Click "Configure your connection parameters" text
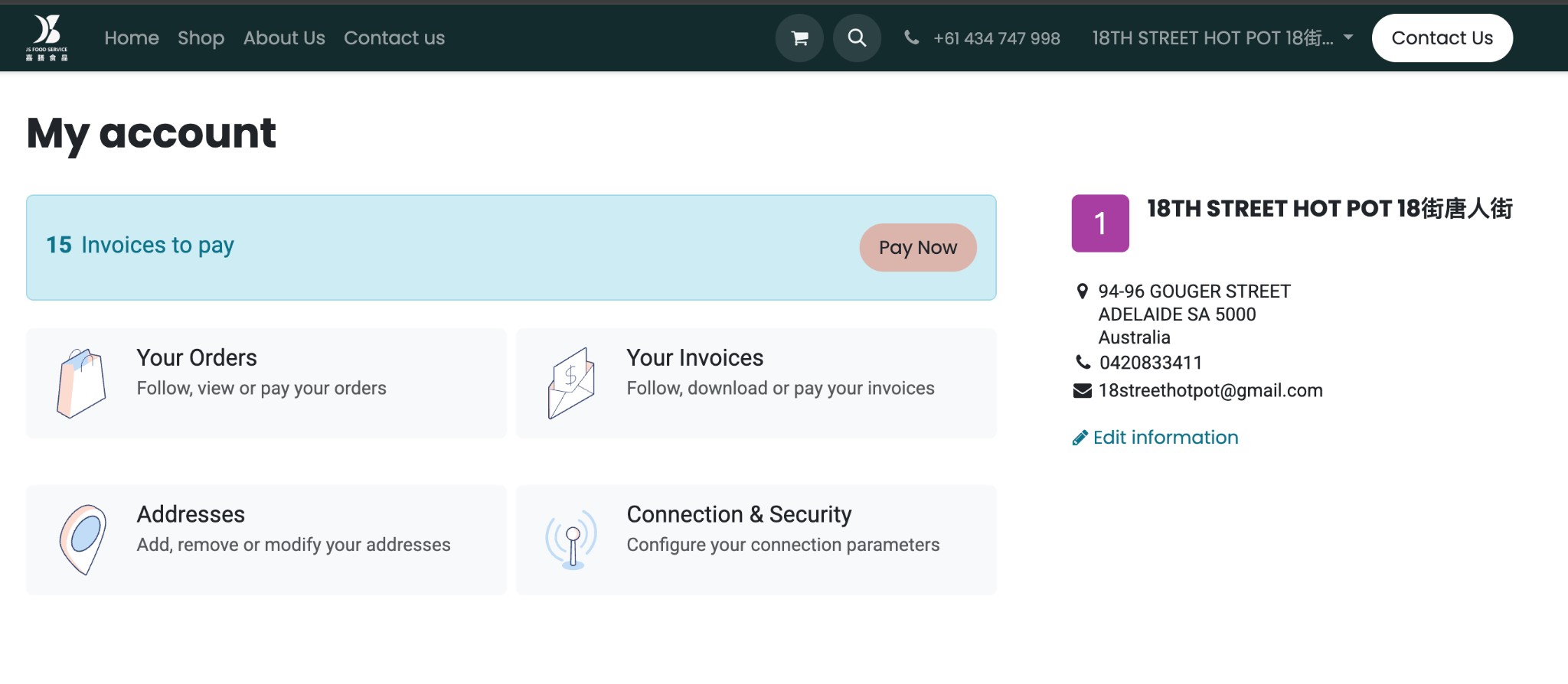 pos(782,545)
